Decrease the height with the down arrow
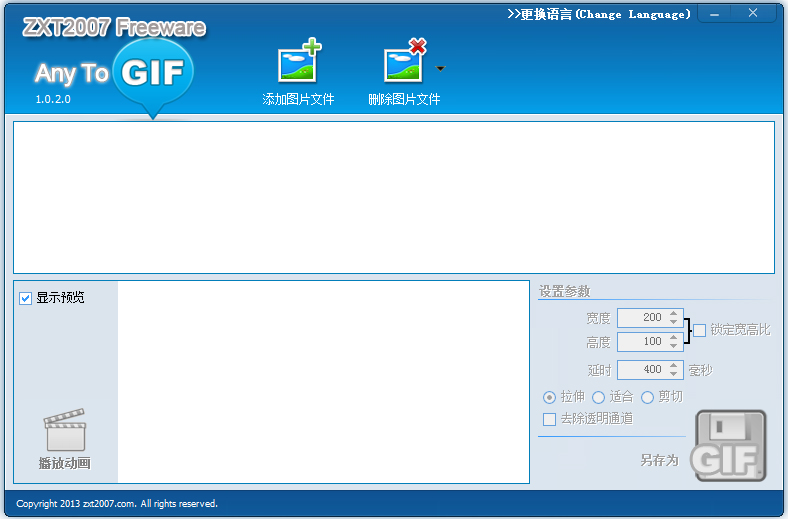This screenshot has width=788, height=519. [x=674, y=346]
